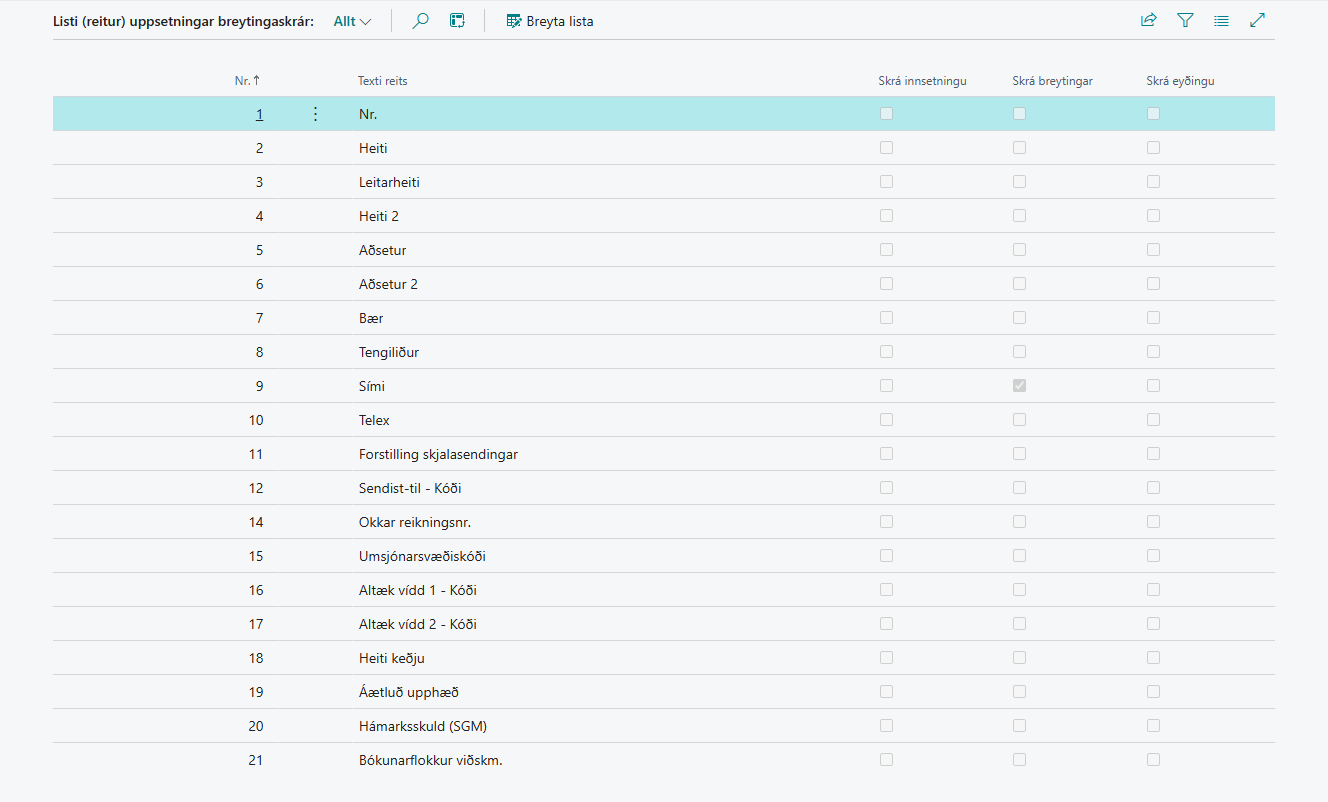Check Skrá innsetningu for Heiti keðju
This screenshot has height=802, width=1328.
pyautogui.click(x=886, y=657)
